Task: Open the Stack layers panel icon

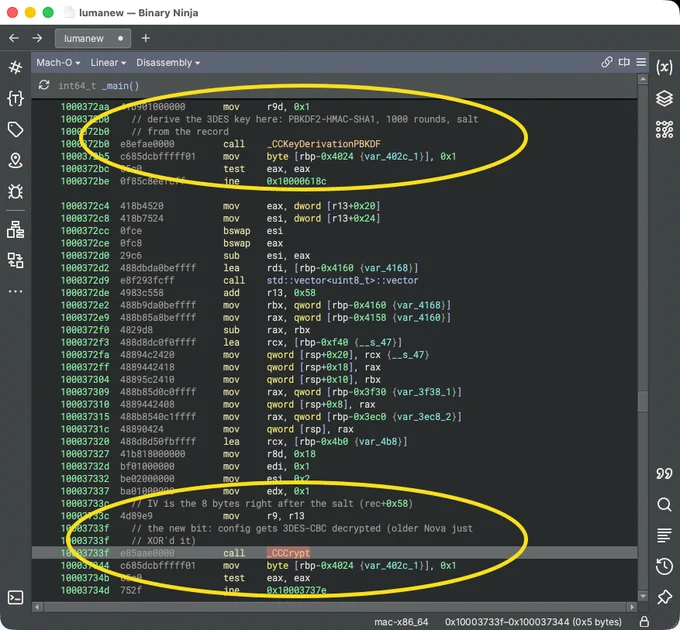Action: pos(664,98)
